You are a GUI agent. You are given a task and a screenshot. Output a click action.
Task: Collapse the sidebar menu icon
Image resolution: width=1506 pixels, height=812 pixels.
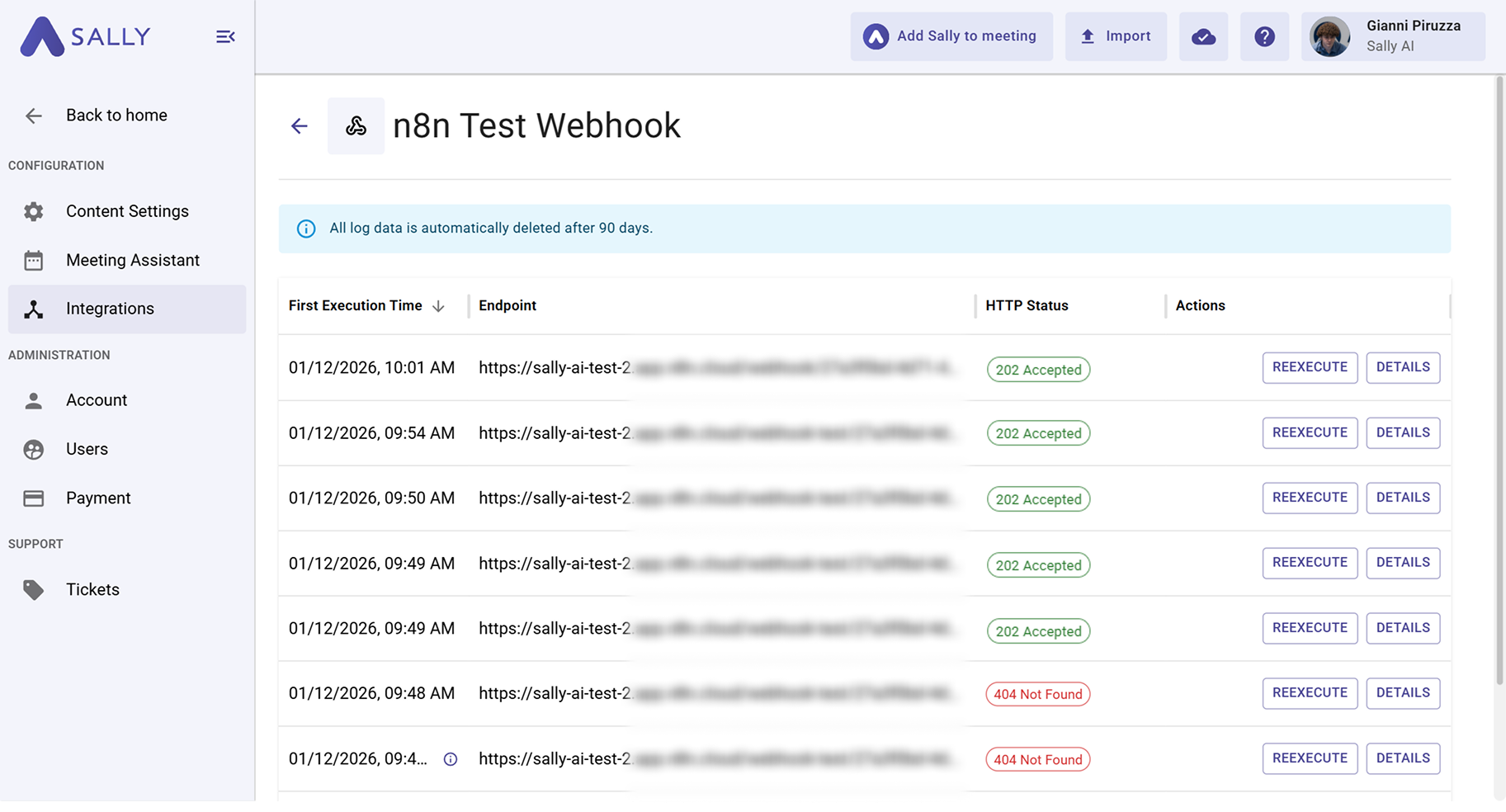(225, 36)
